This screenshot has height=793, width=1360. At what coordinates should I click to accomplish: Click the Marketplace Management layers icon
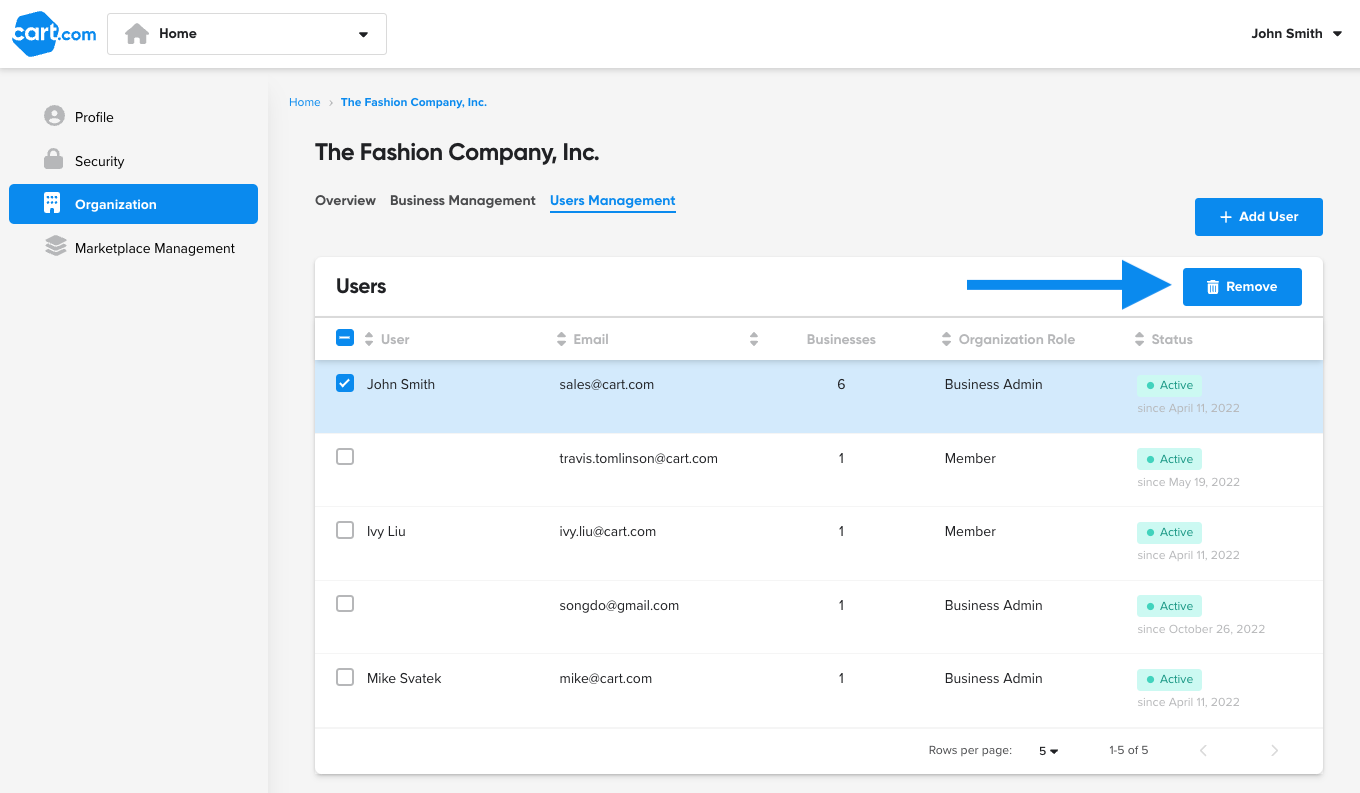click(x=55, y=247)
